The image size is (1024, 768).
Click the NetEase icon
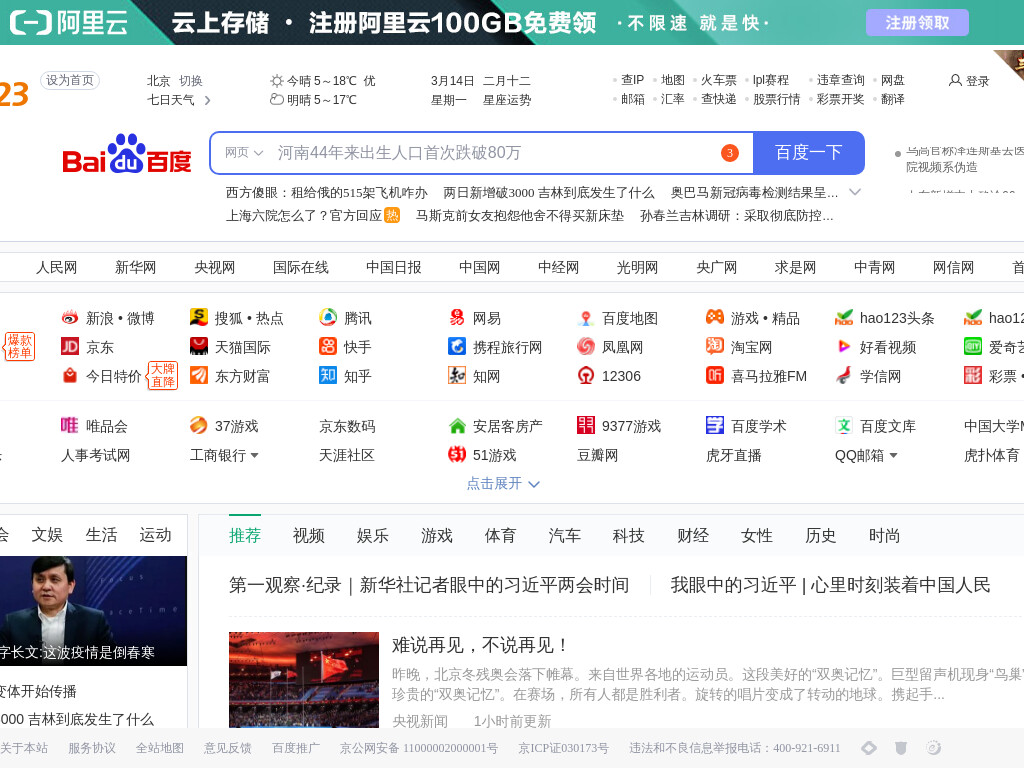tap(456, 317)
